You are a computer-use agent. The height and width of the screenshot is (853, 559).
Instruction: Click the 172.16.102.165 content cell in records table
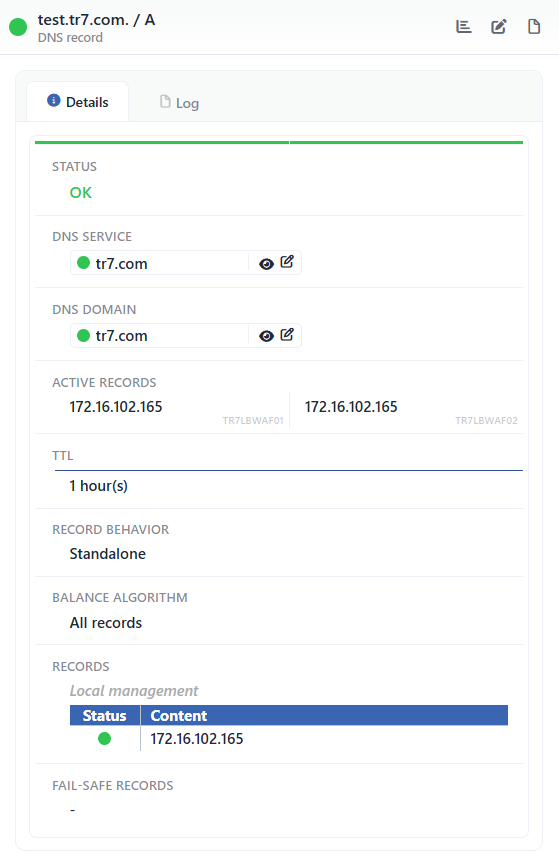[x=197, y=739]
